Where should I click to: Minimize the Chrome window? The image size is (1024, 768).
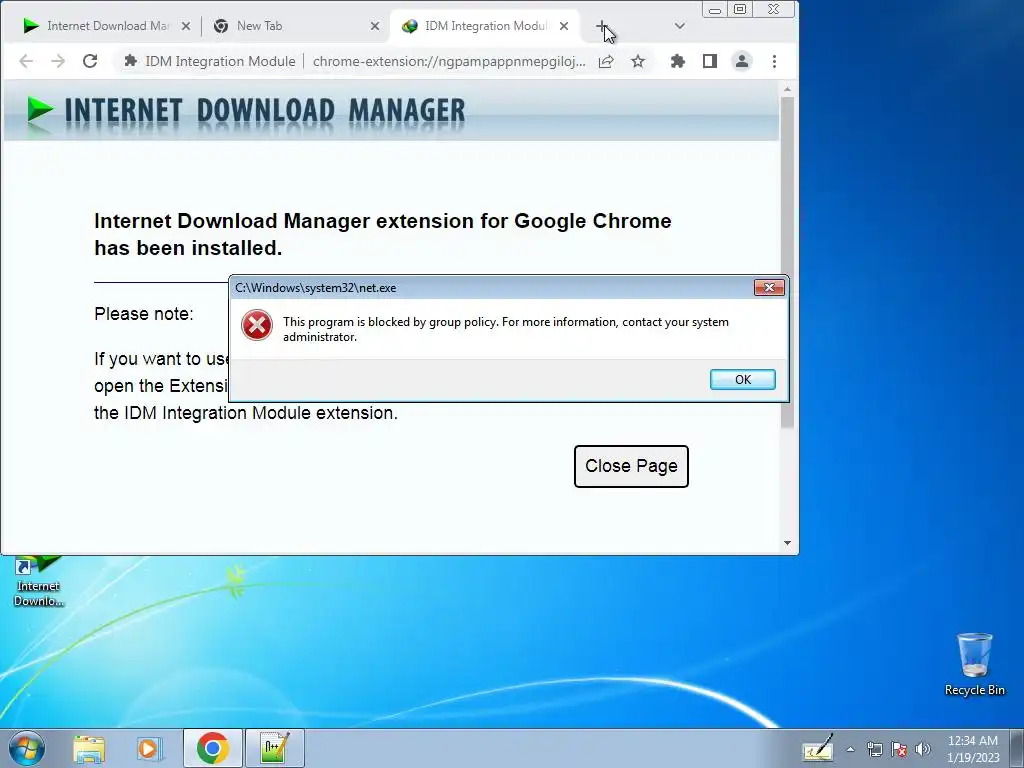pos(715,9)
